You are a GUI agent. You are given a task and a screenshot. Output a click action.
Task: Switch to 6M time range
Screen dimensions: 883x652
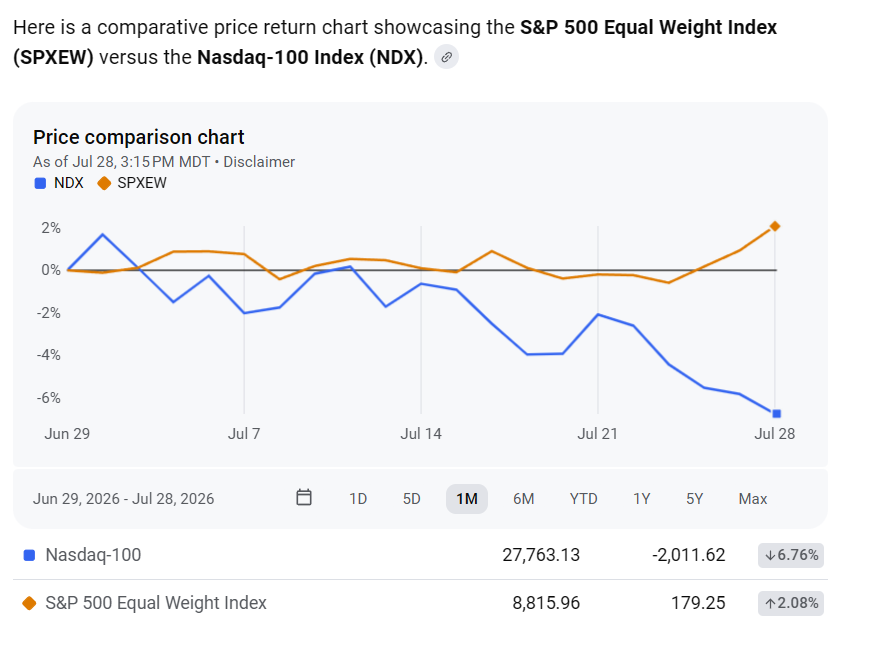523,499
